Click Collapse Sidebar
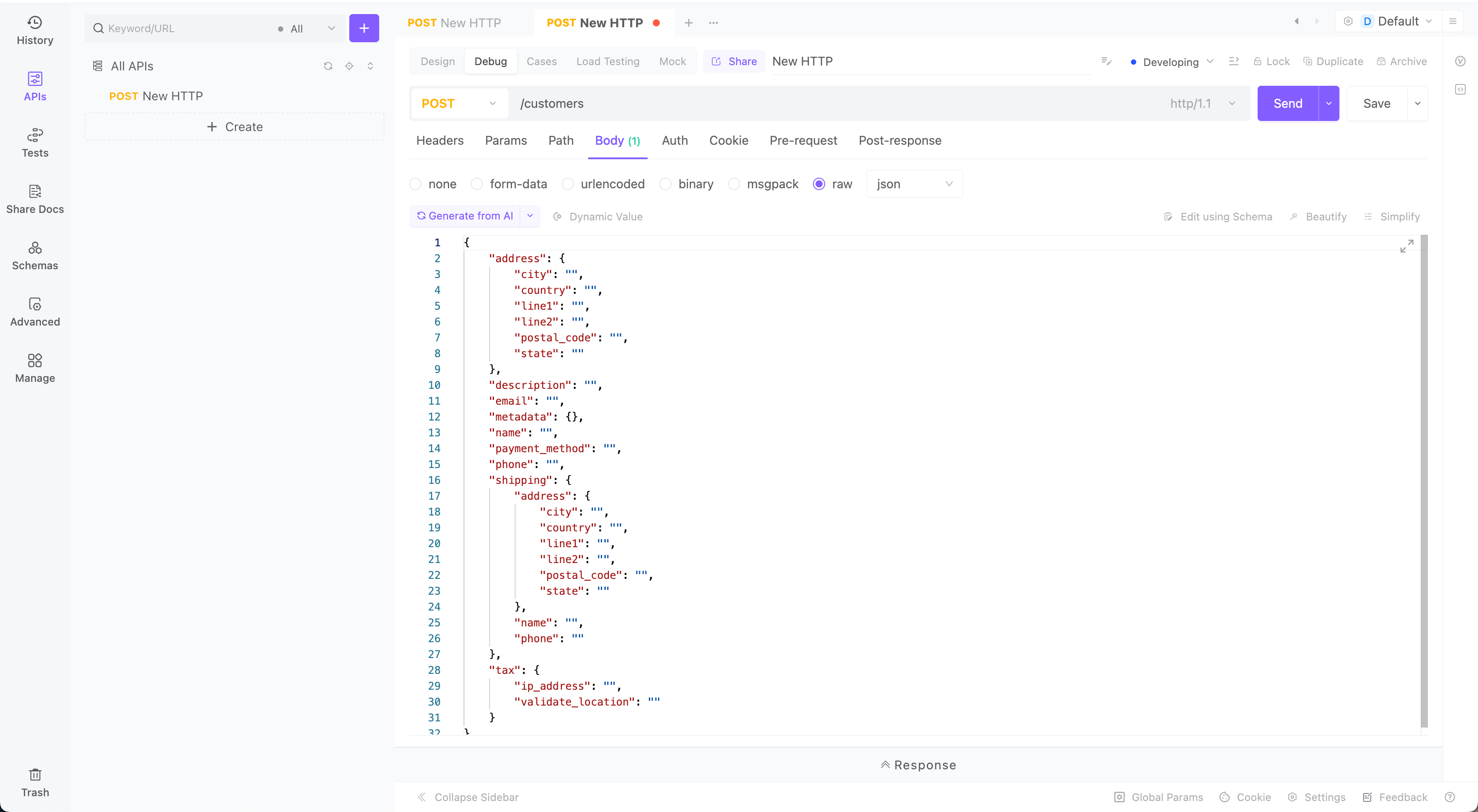Screen dimensions: 1478x812 pyautogui.click(x=468, y=797)
